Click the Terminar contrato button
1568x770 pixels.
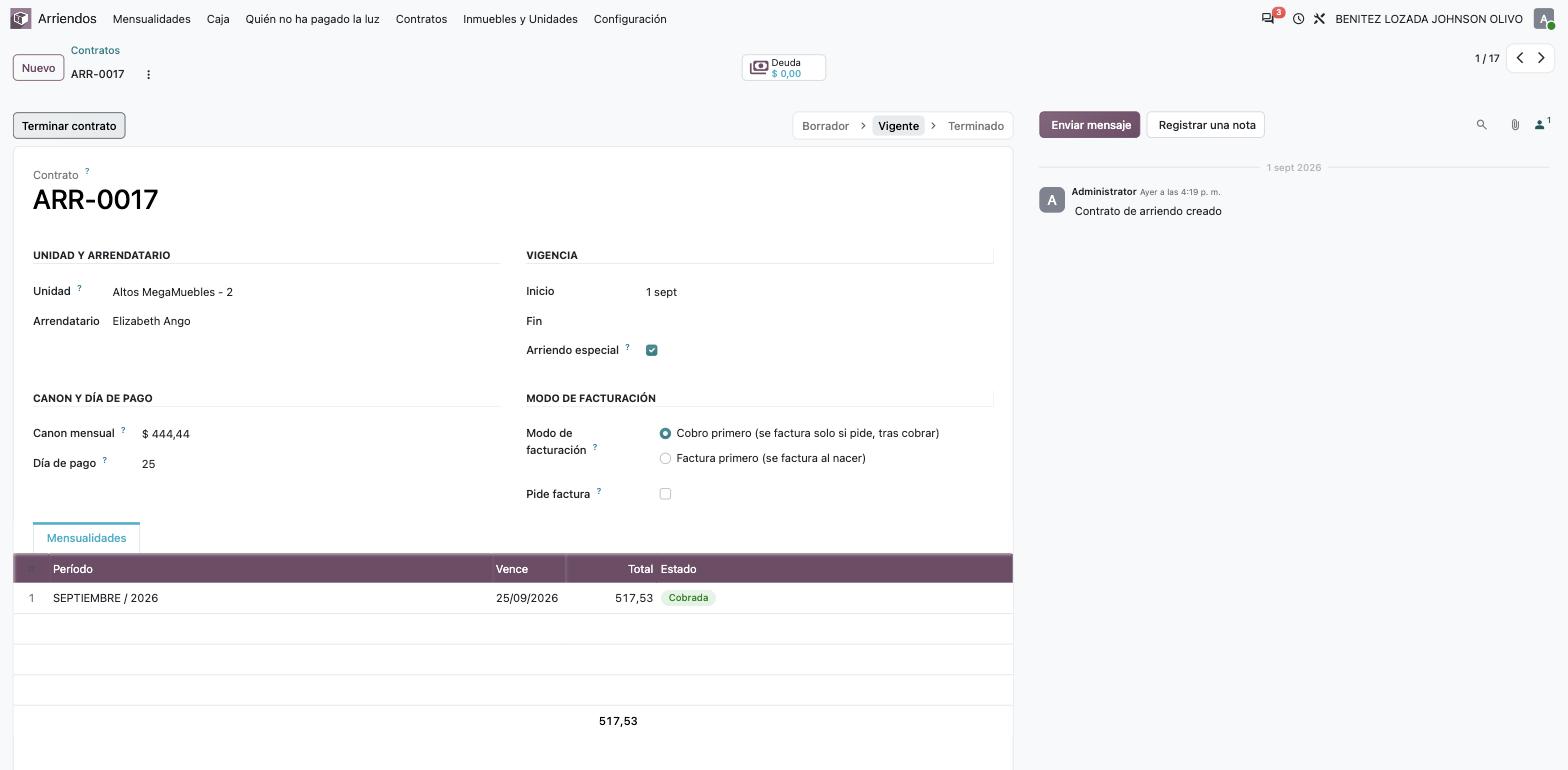[69, 126]
